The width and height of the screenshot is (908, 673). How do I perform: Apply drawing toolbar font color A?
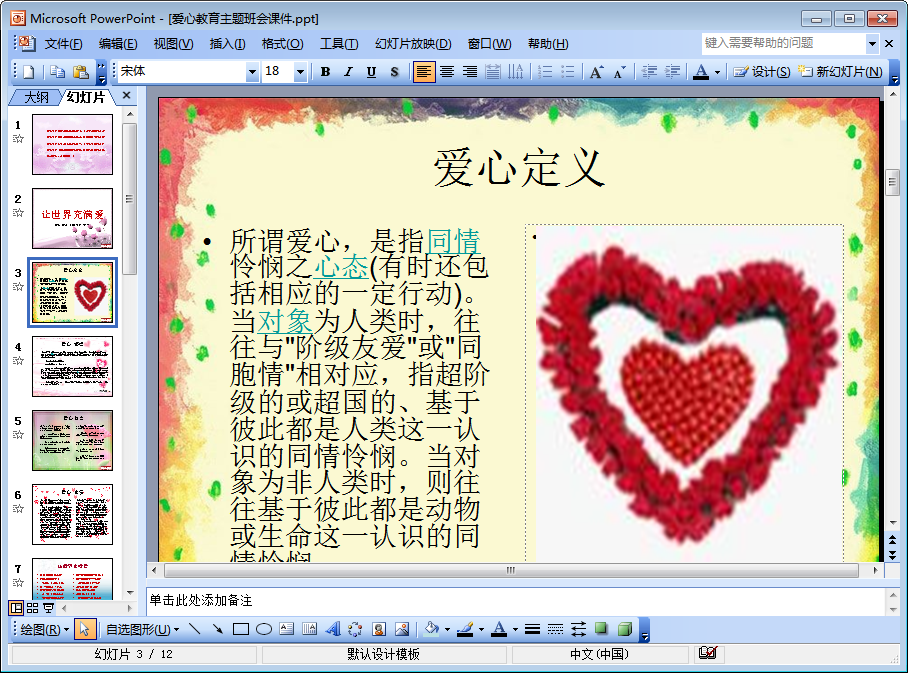(x=499, y=629)
